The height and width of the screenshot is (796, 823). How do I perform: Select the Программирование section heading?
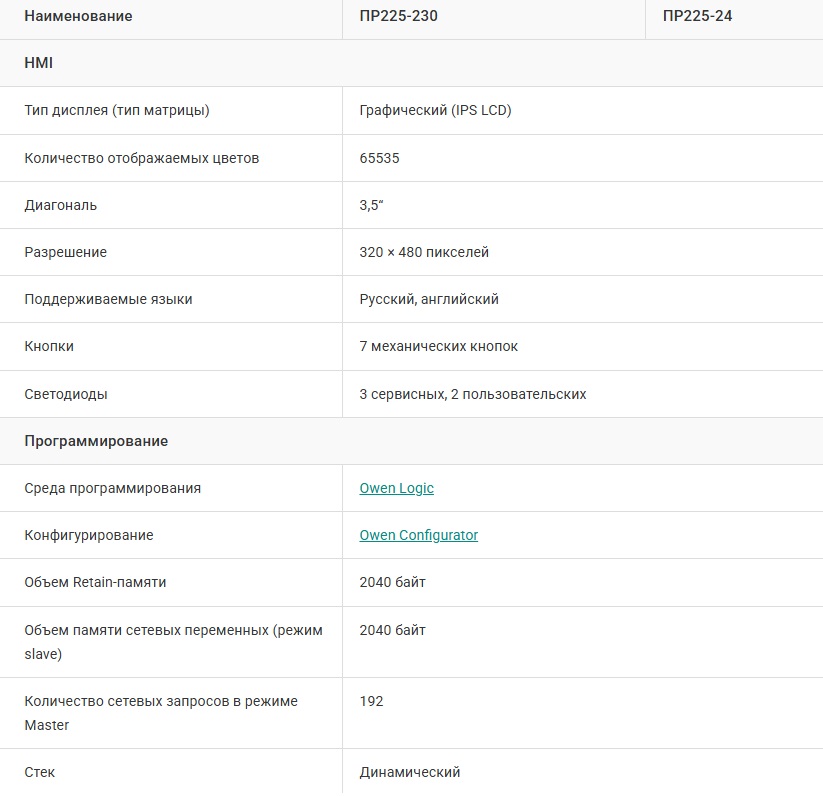pos(96,441)
